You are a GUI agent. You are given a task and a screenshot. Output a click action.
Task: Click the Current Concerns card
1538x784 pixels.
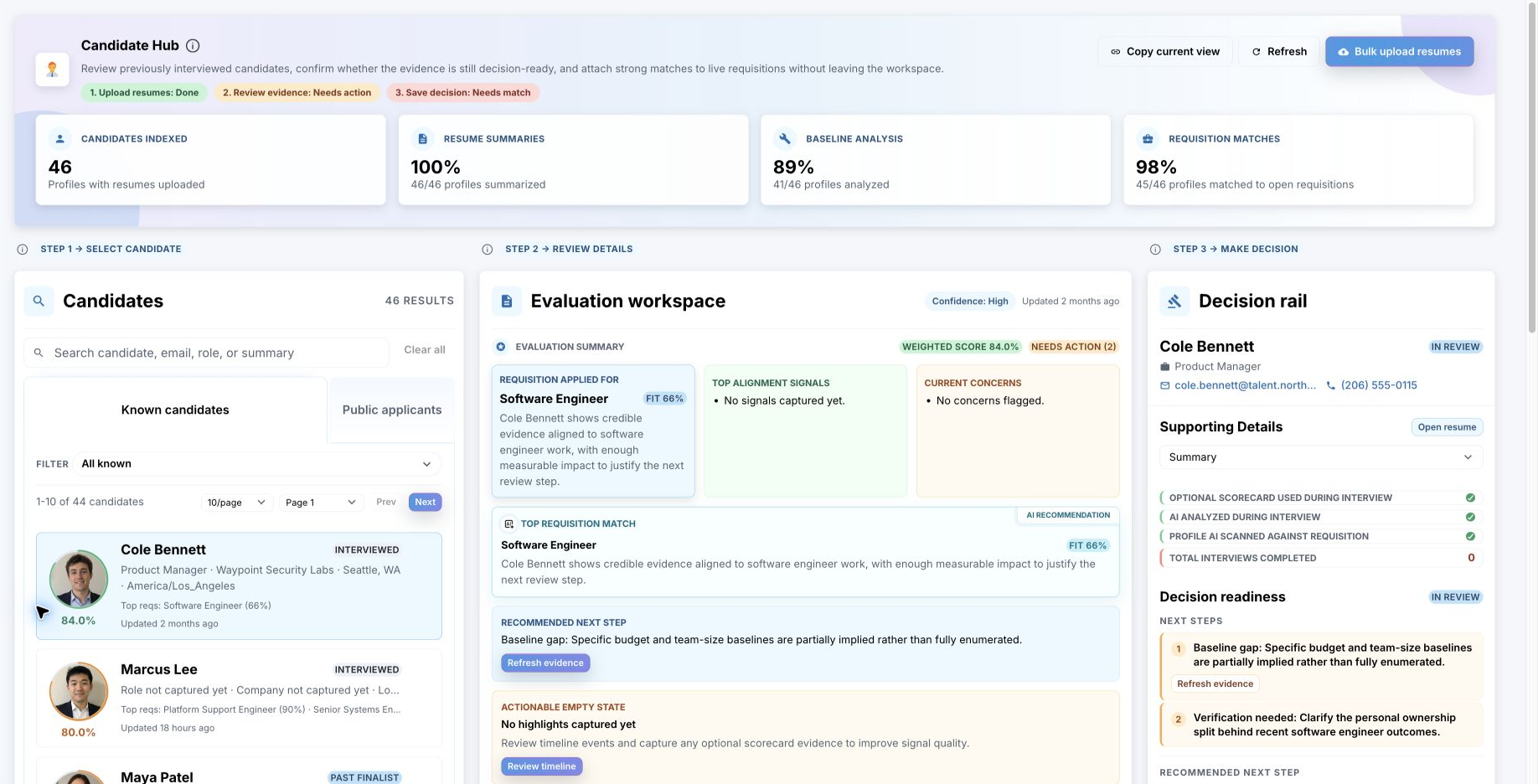tap(1018, 431)
